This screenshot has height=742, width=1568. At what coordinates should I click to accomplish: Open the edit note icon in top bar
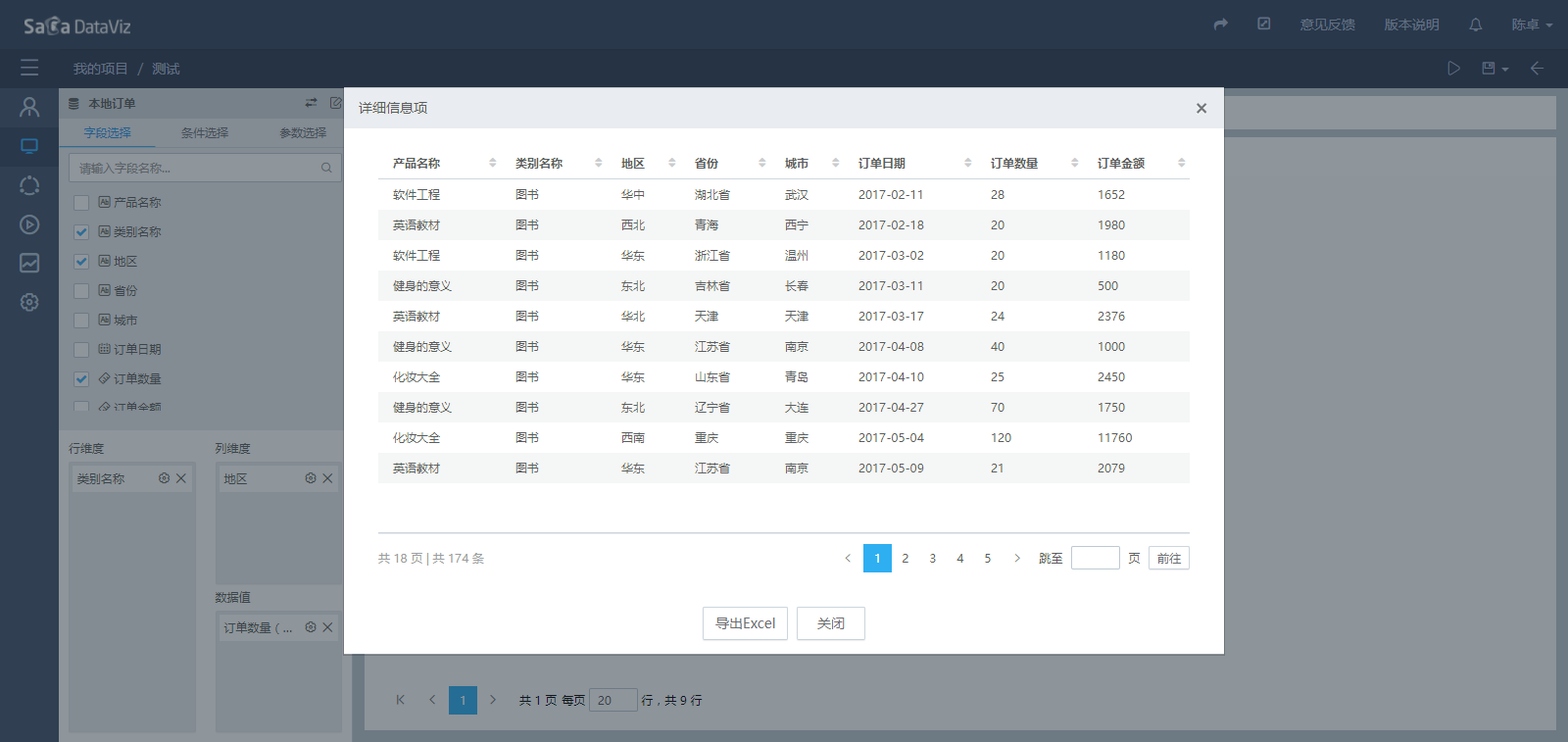[x=1264, y=24]
